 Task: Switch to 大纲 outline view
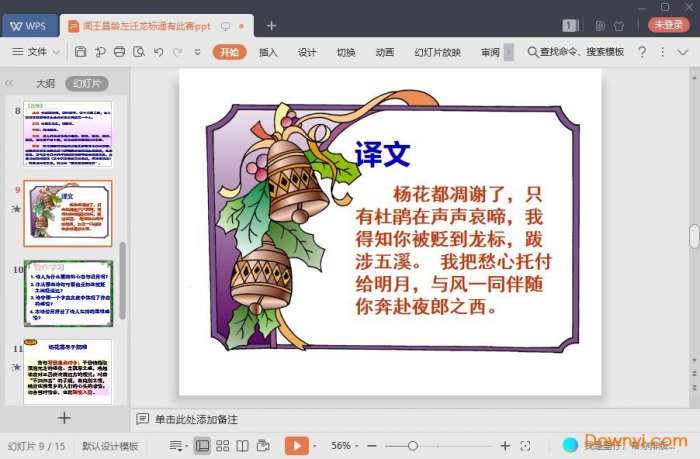(45, 83)
